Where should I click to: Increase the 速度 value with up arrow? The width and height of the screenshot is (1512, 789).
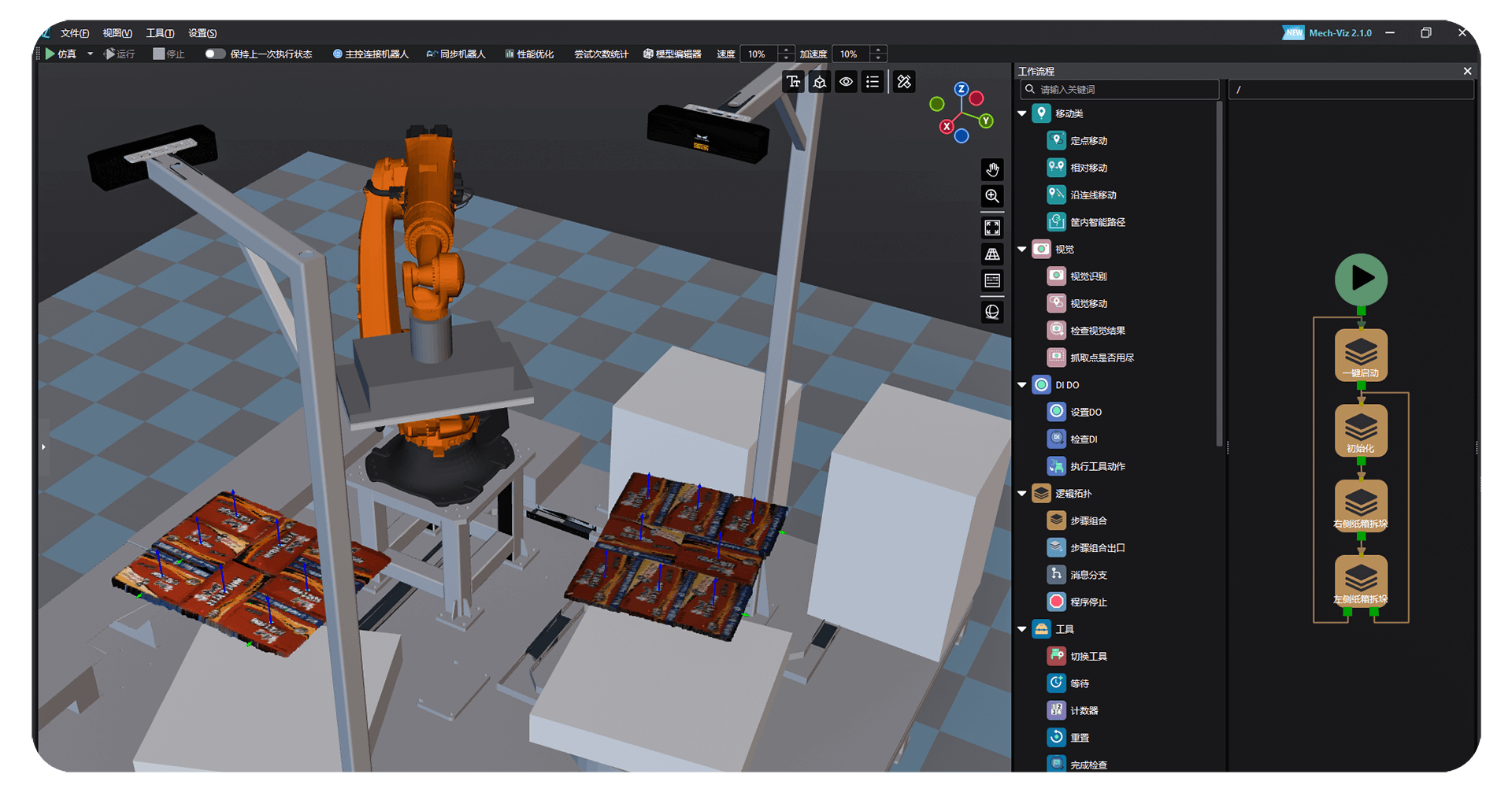[786, 50]
